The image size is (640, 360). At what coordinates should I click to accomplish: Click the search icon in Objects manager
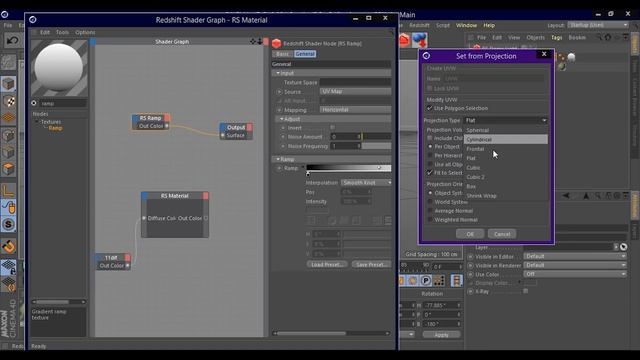point(599,38)
